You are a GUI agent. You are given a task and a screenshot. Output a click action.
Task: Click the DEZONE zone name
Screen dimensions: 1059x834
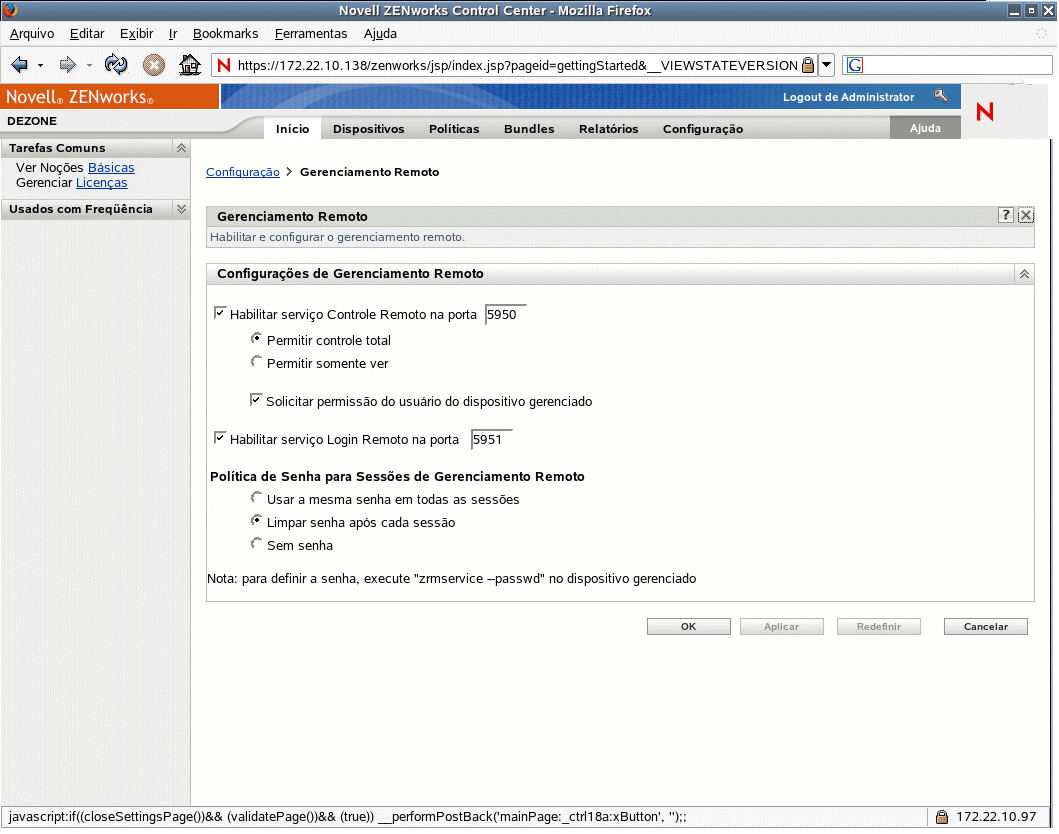32,121
